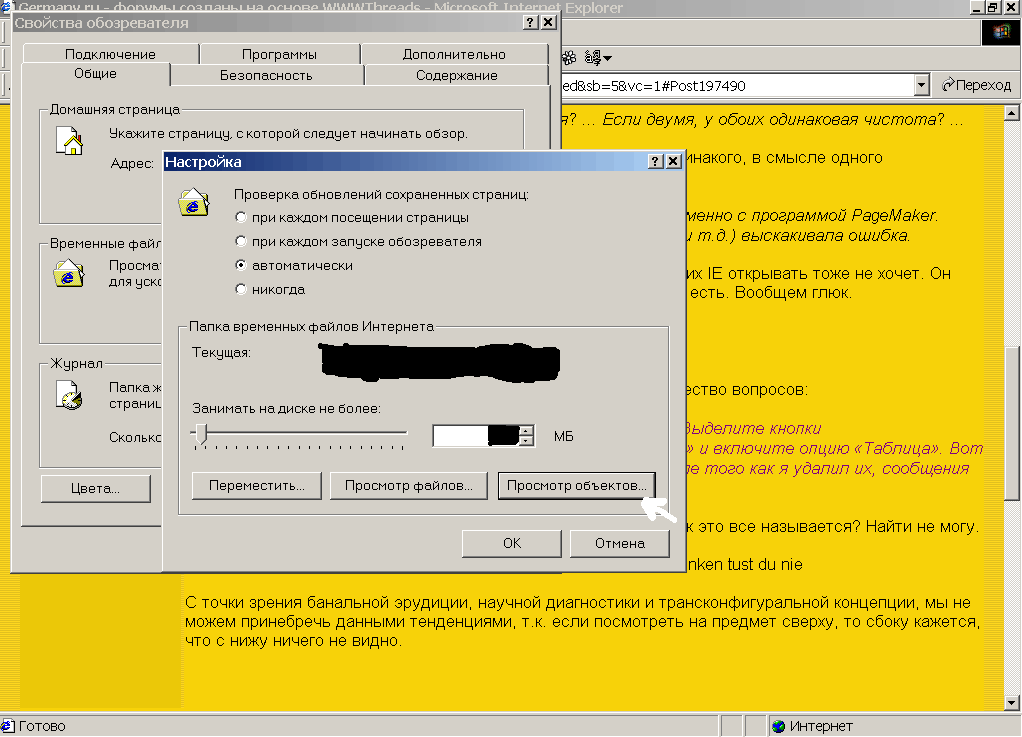Select 'при каждом посещении страницы' option
The width and height of the screenshot is (1022, 737).
pyautogui.click(x=240, y=217)
